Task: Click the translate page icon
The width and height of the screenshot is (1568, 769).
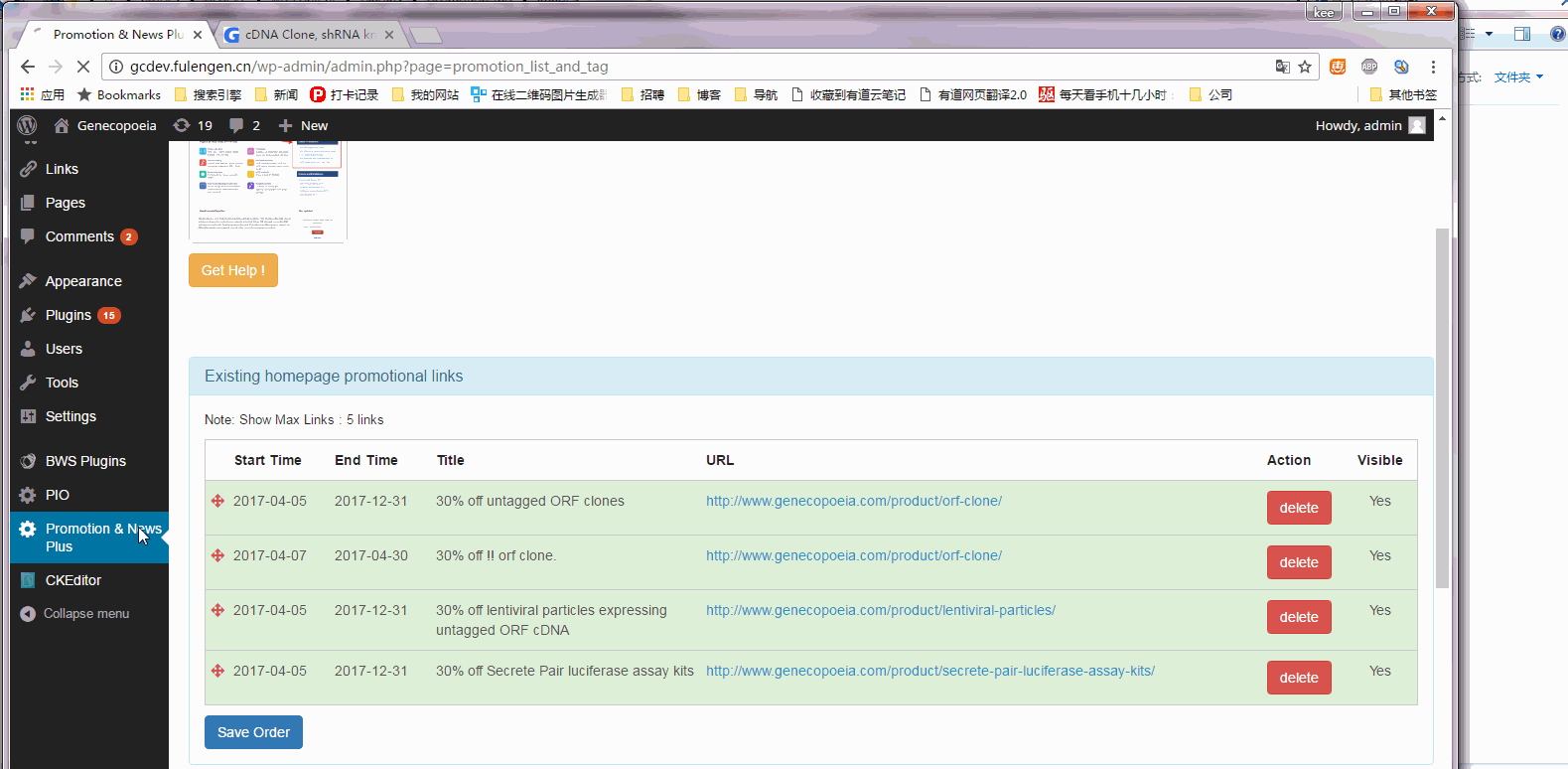Action: (1283, 67)
